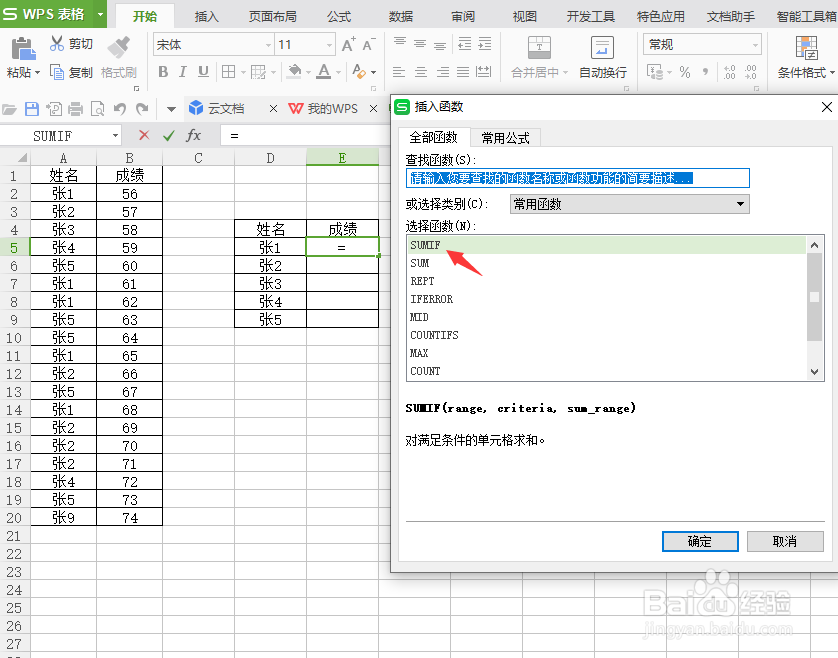
Task: Select SUMIF in the function list
Action: point(500,244)
